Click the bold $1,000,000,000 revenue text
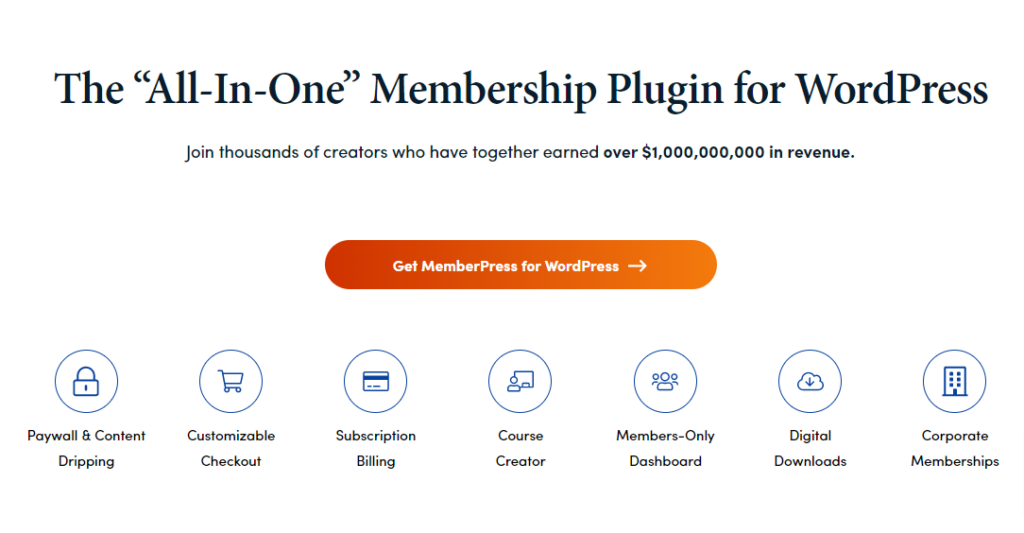 pyautogui.click(x=728, y=152)
